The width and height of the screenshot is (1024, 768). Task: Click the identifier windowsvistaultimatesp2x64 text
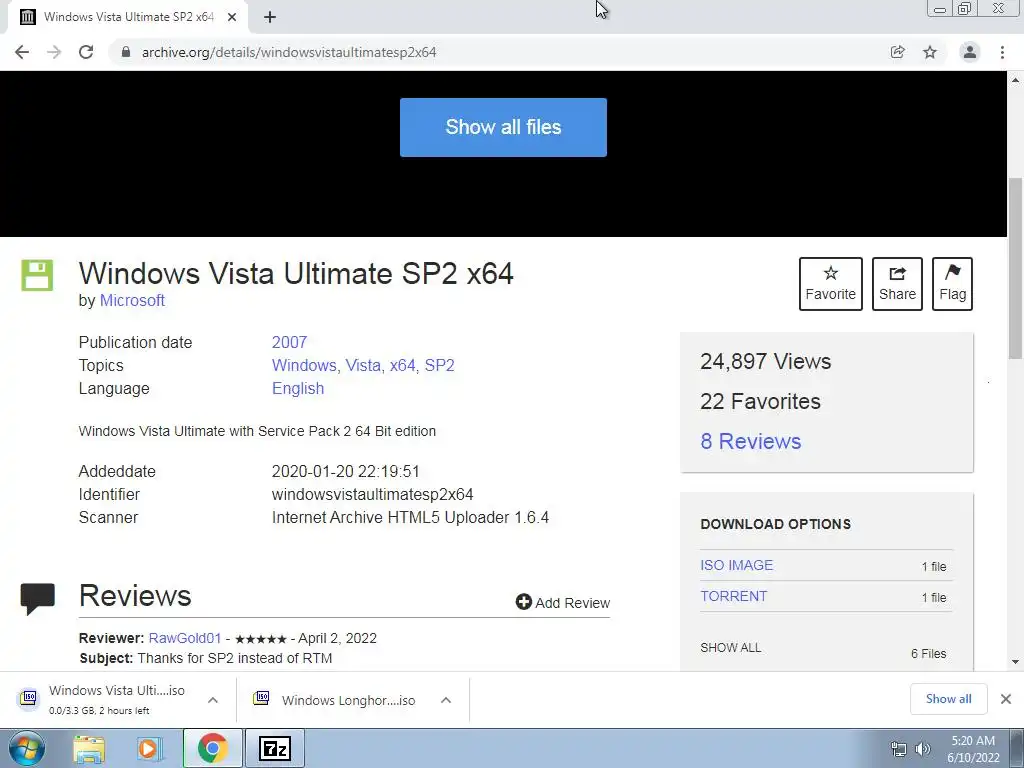(x=372, y=494)
